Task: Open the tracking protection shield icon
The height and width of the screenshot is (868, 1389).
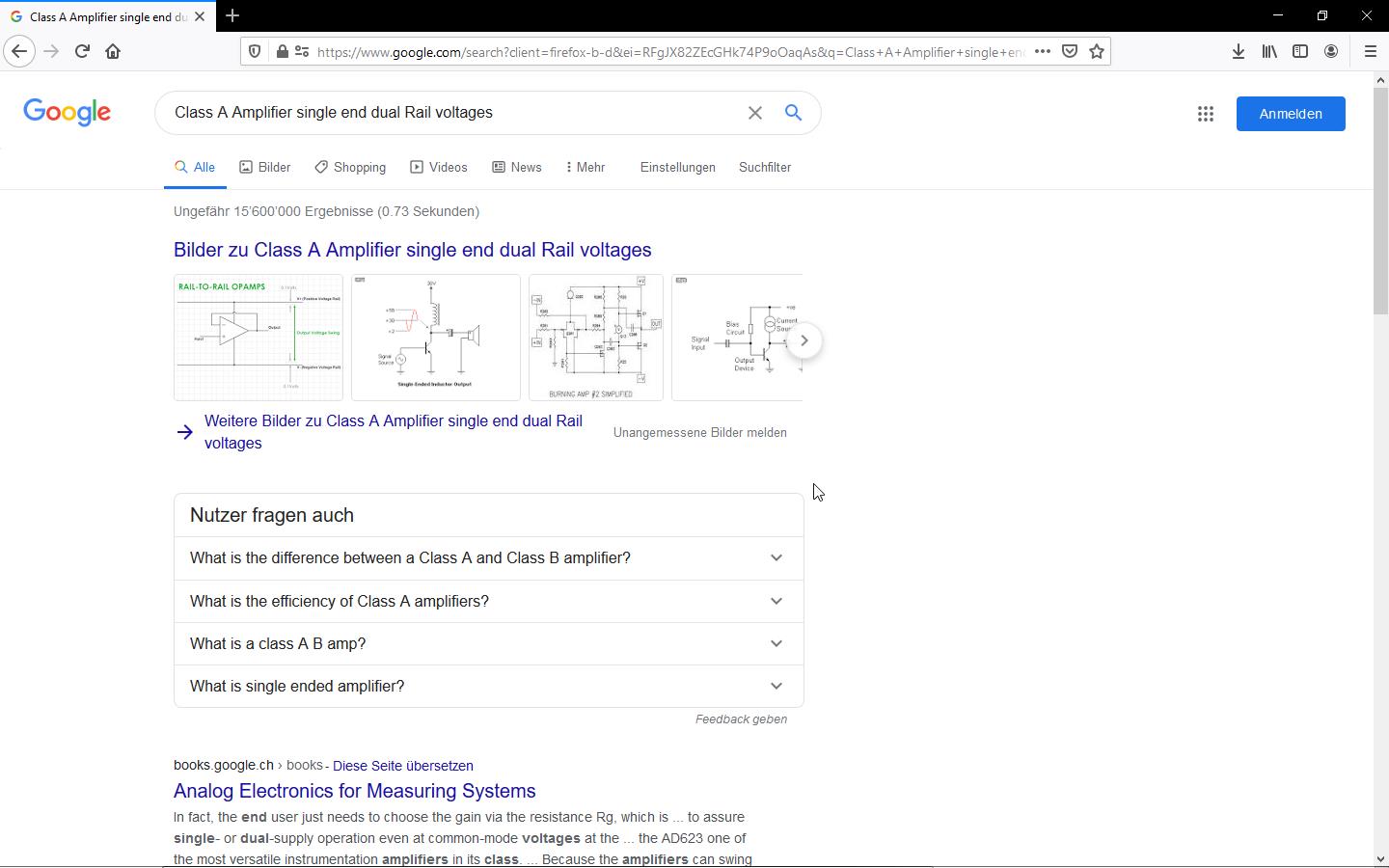Action: click(x=255, y=51)
